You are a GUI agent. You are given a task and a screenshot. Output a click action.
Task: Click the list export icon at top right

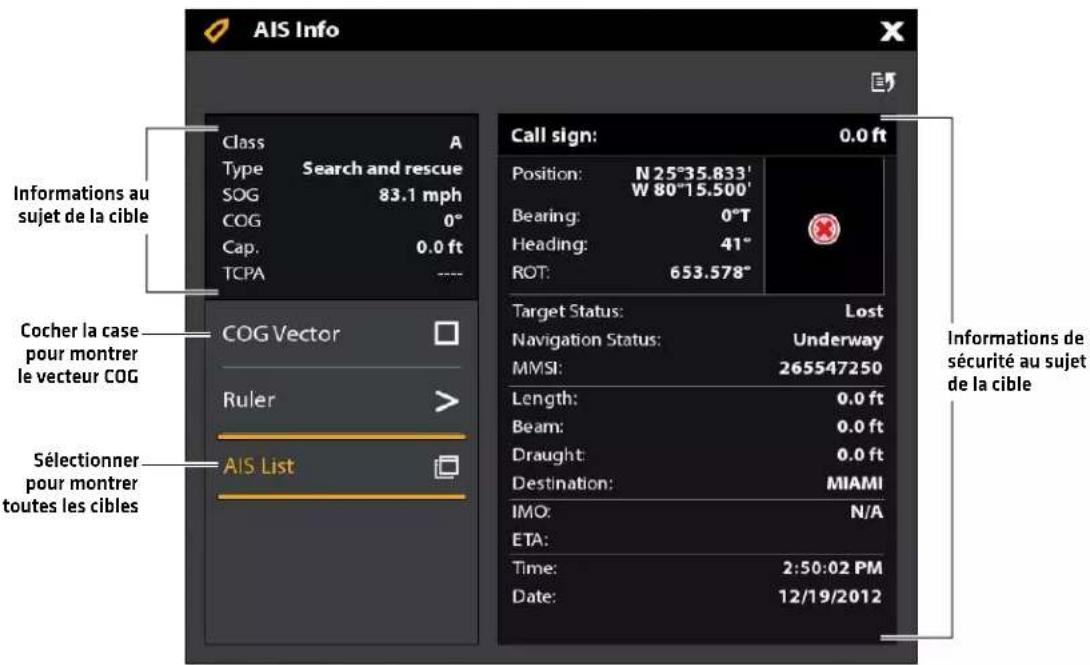[x=884, y=82]
